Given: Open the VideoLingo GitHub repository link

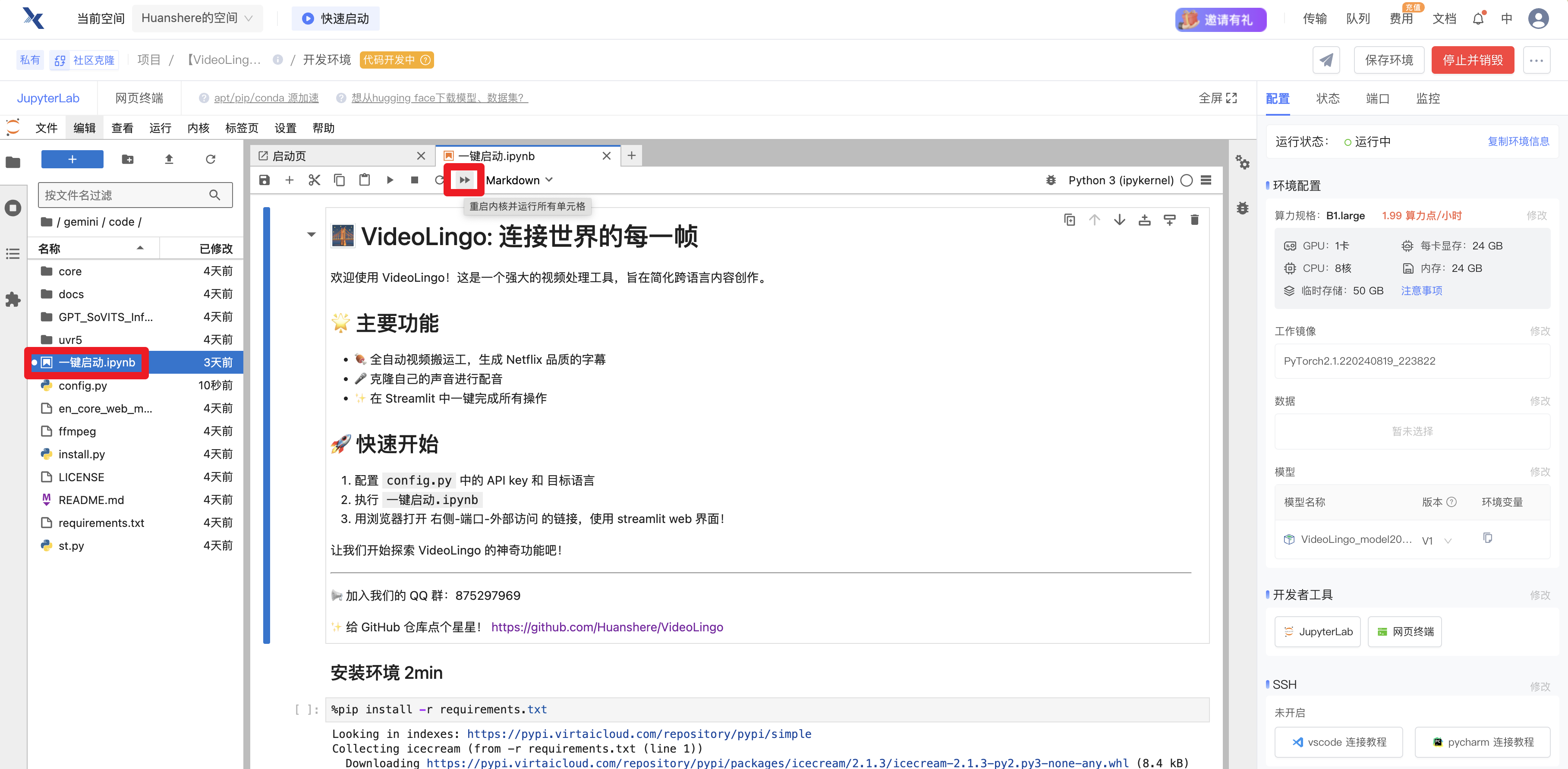Looking at the screenshot, I should point(607,627).
